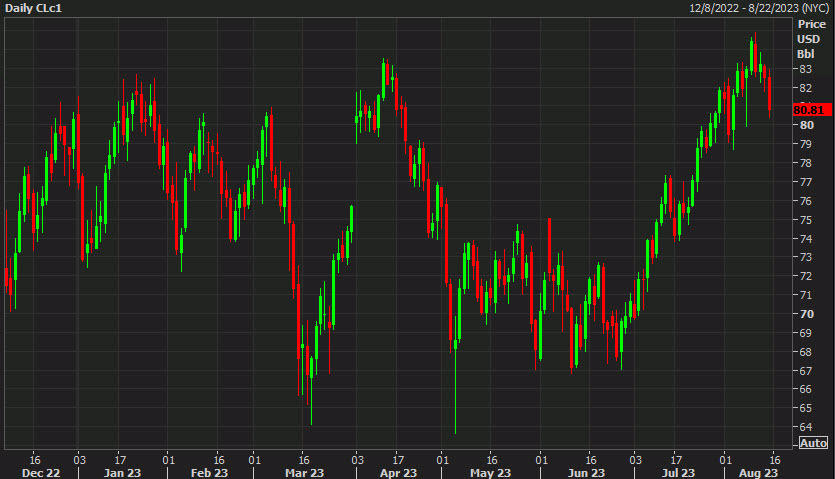The height and width of the screenshot is (479, 835).
Task: Click Mar 23 month label
Action: pos(304,473)
